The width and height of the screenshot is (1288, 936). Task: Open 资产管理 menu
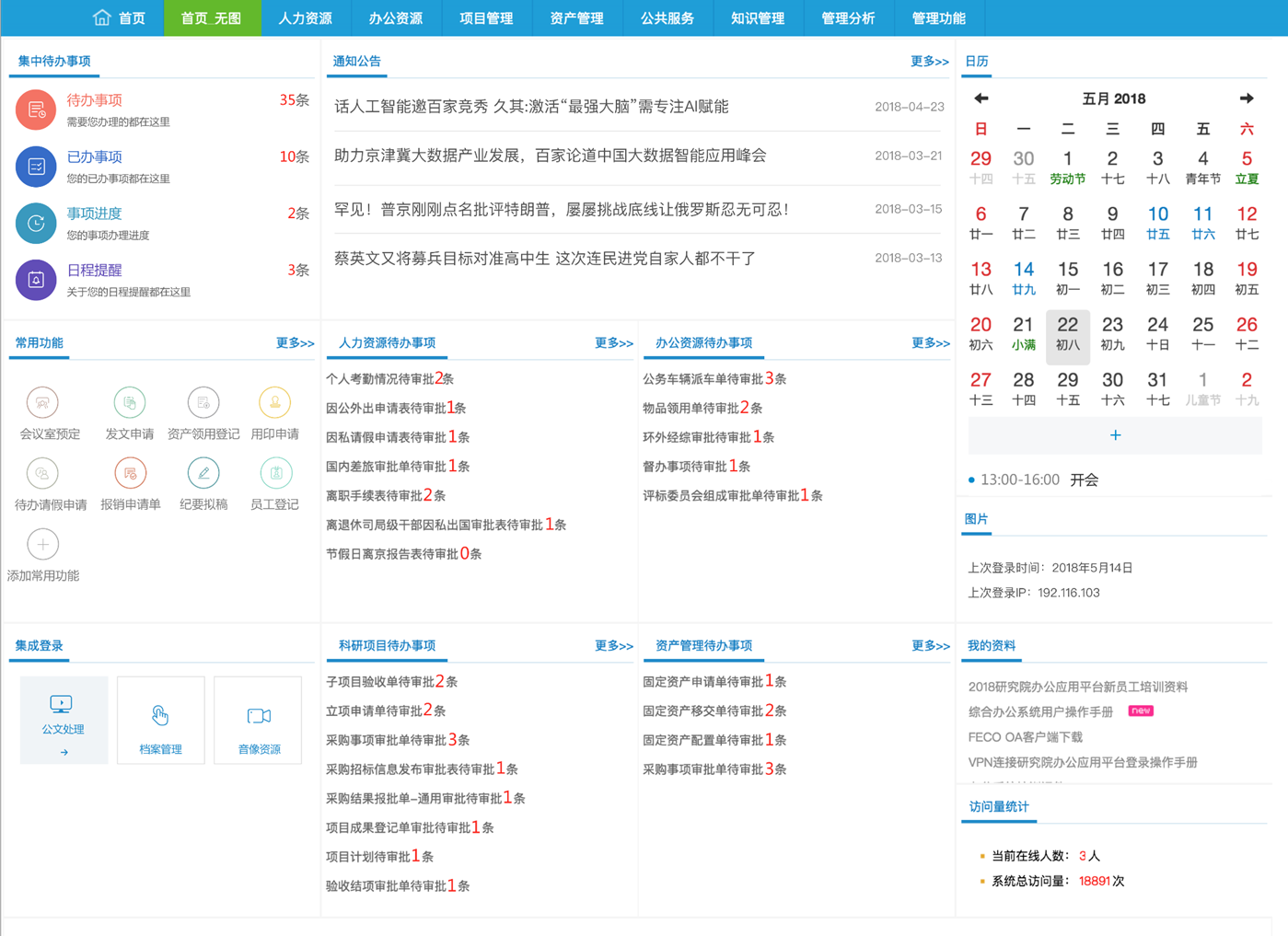point(576,17)
